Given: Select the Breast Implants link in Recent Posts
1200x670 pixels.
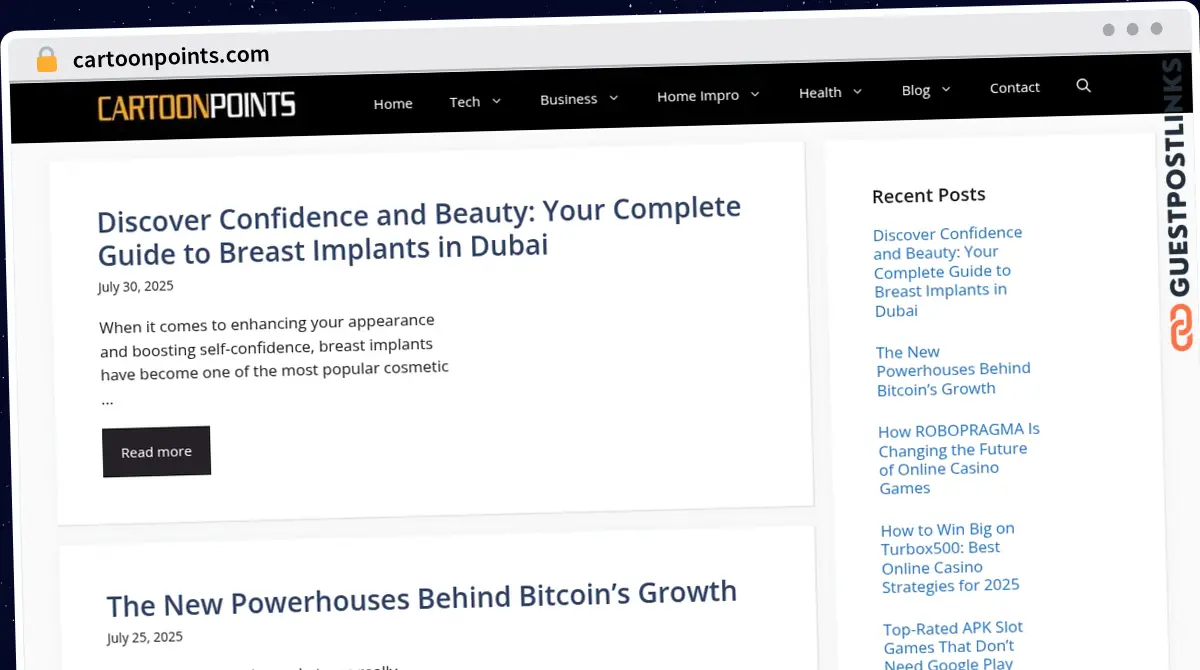Looking at the screenshot, I should click(946, 271).
